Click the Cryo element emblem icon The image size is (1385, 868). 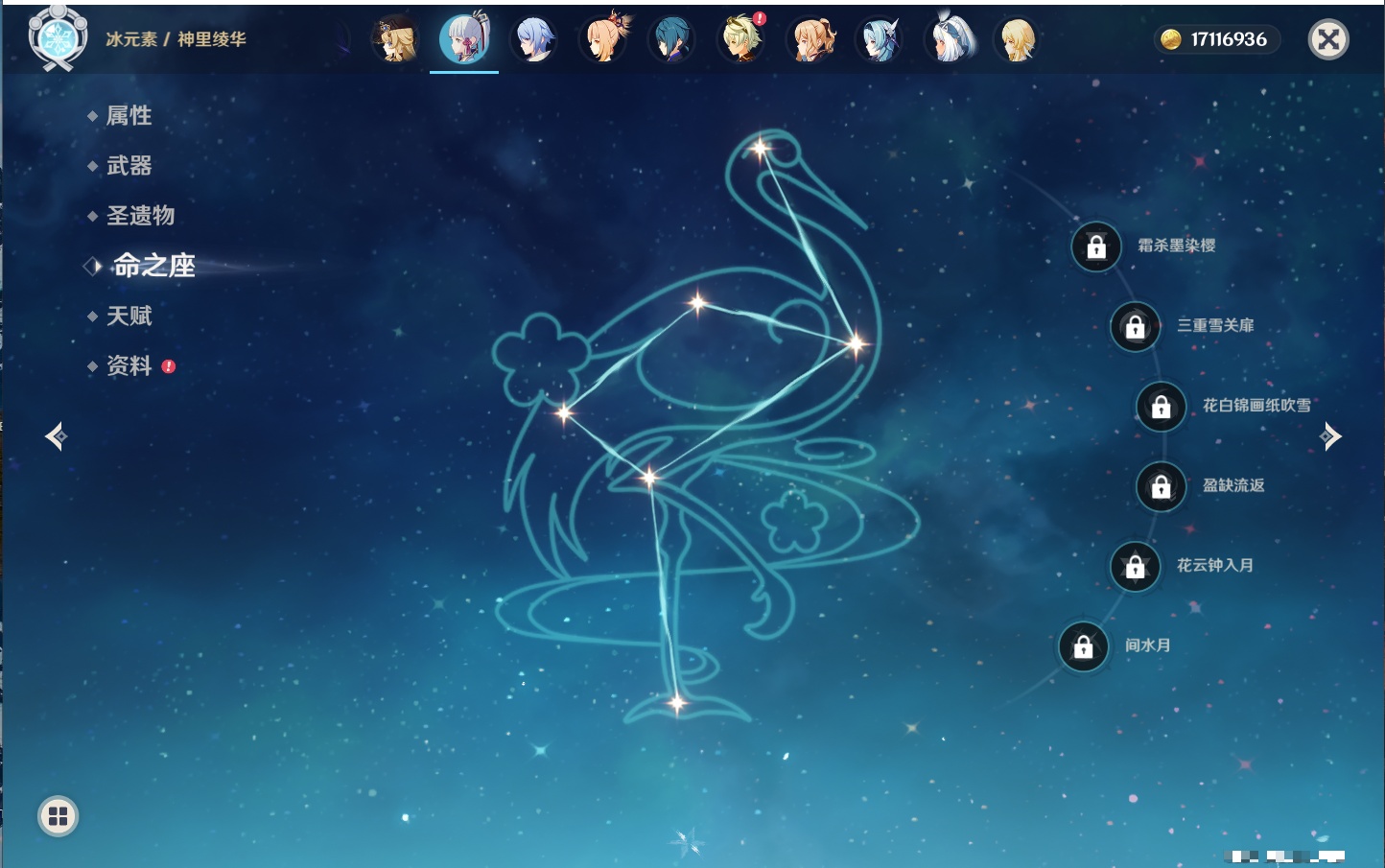click(59, 38)
